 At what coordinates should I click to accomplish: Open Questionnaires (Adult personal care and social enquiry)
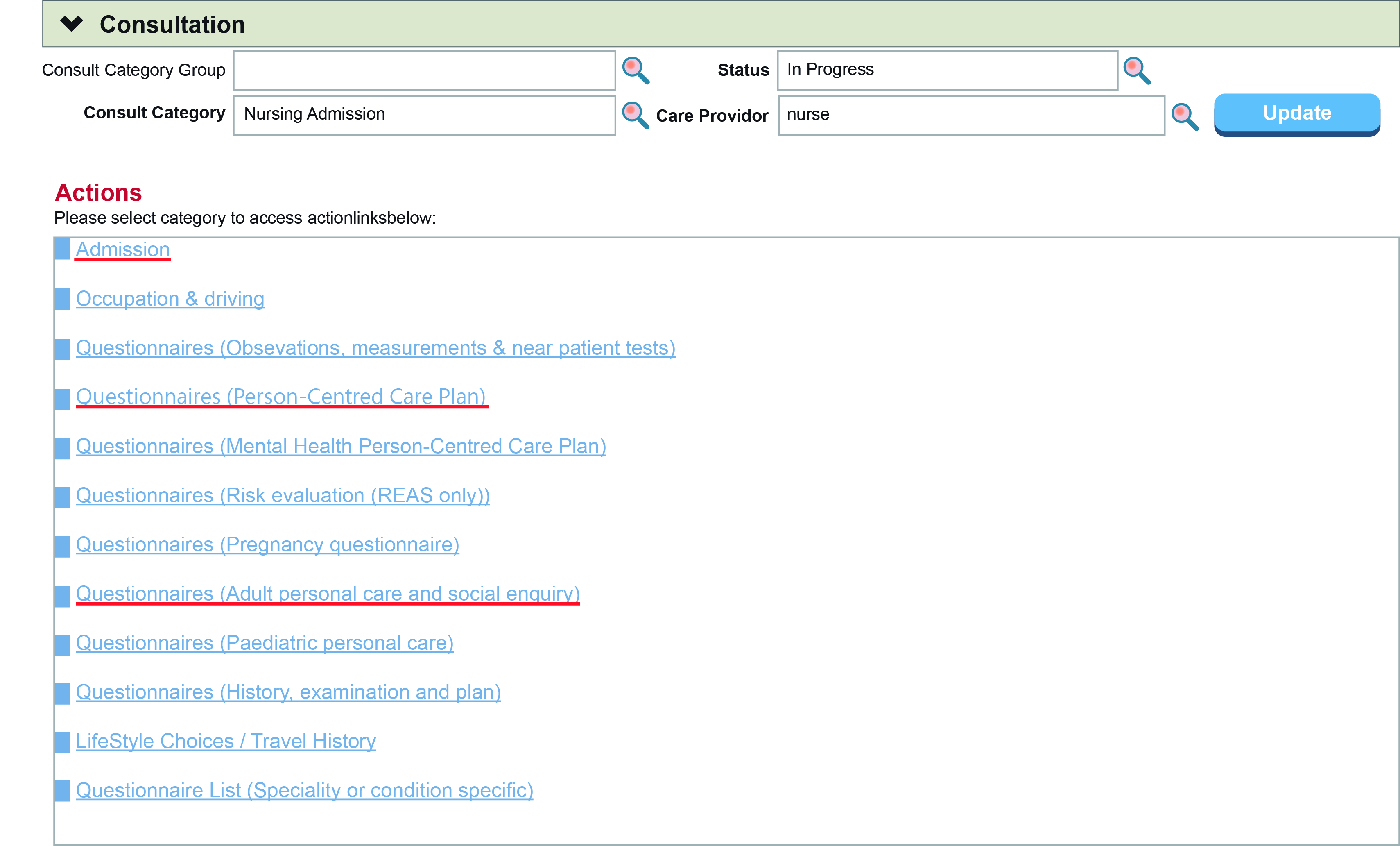coord(327,593)
